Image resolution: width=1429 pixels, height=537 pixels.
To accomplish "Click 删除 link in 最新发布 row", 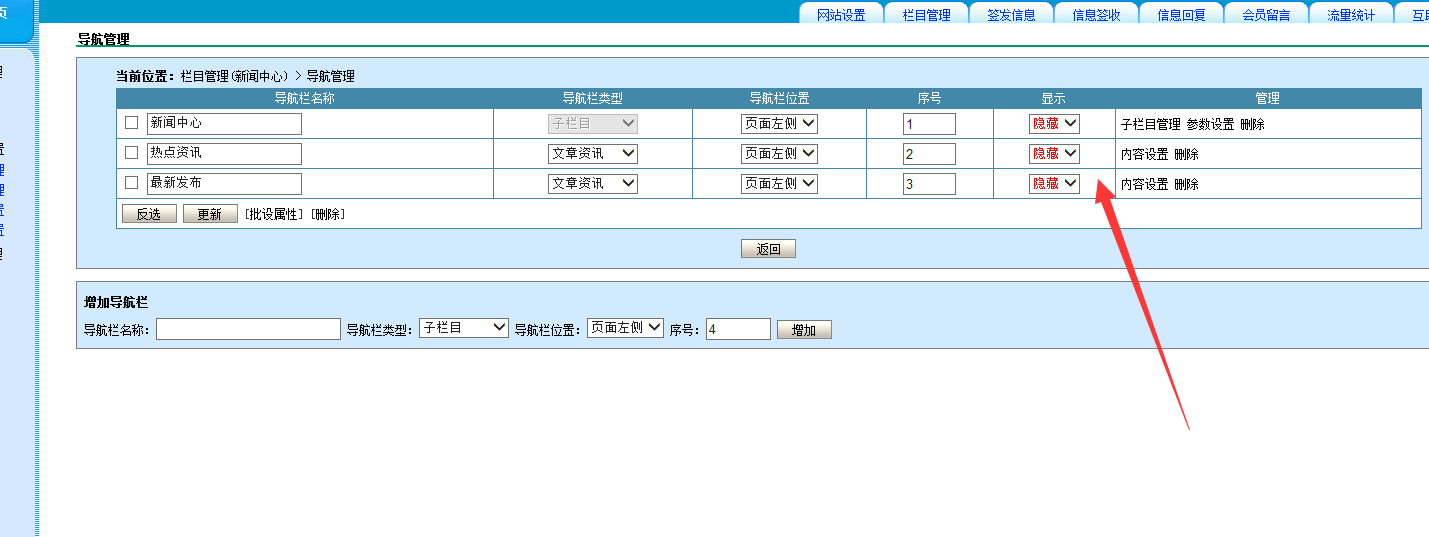I will [x=1186, y=185].
